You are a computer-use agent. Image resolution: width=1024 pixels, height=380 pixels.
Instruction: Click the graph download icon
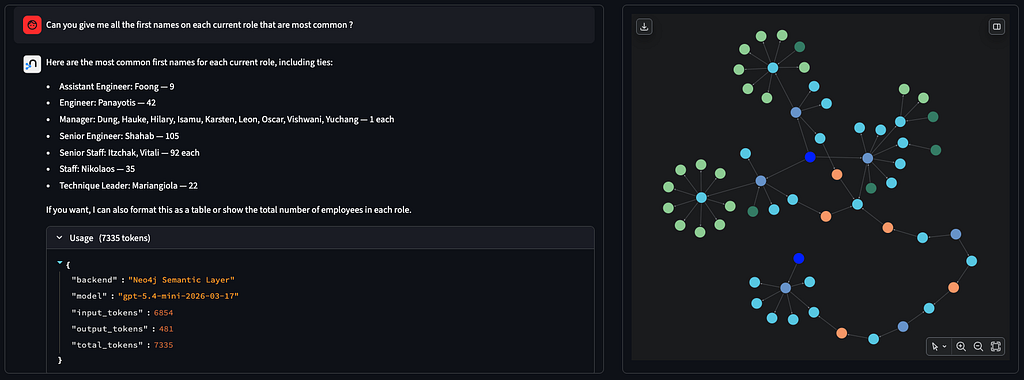644,27
